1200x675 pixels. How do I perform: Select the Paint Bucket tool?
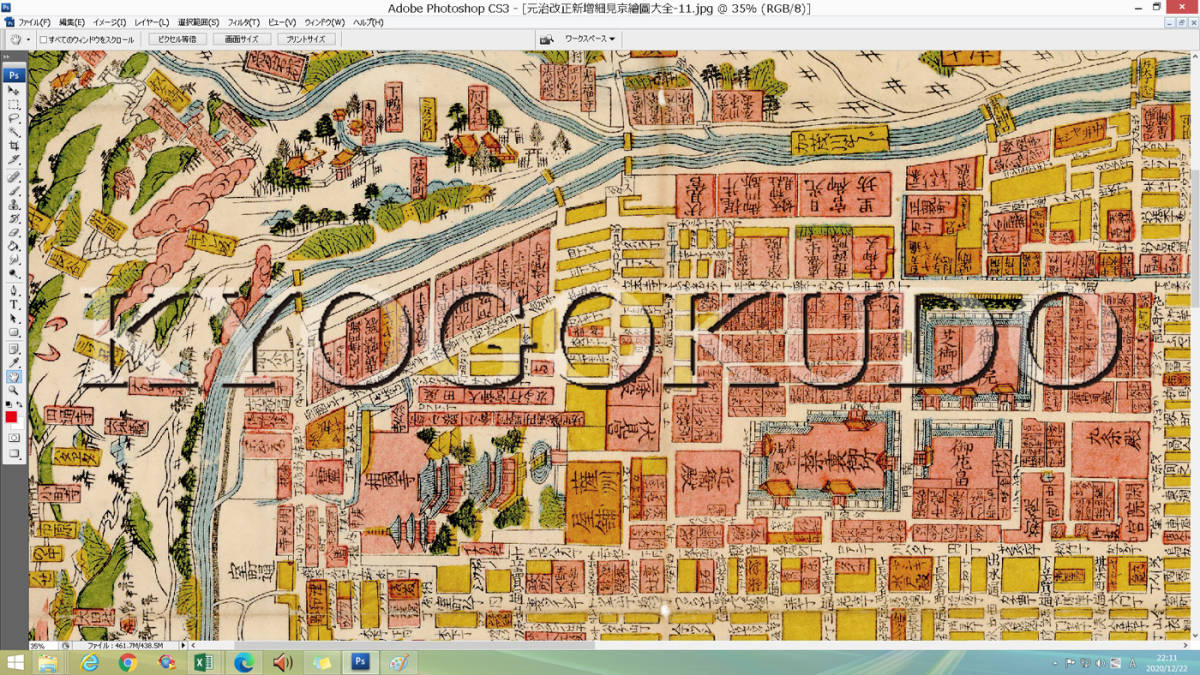[14, 246]
